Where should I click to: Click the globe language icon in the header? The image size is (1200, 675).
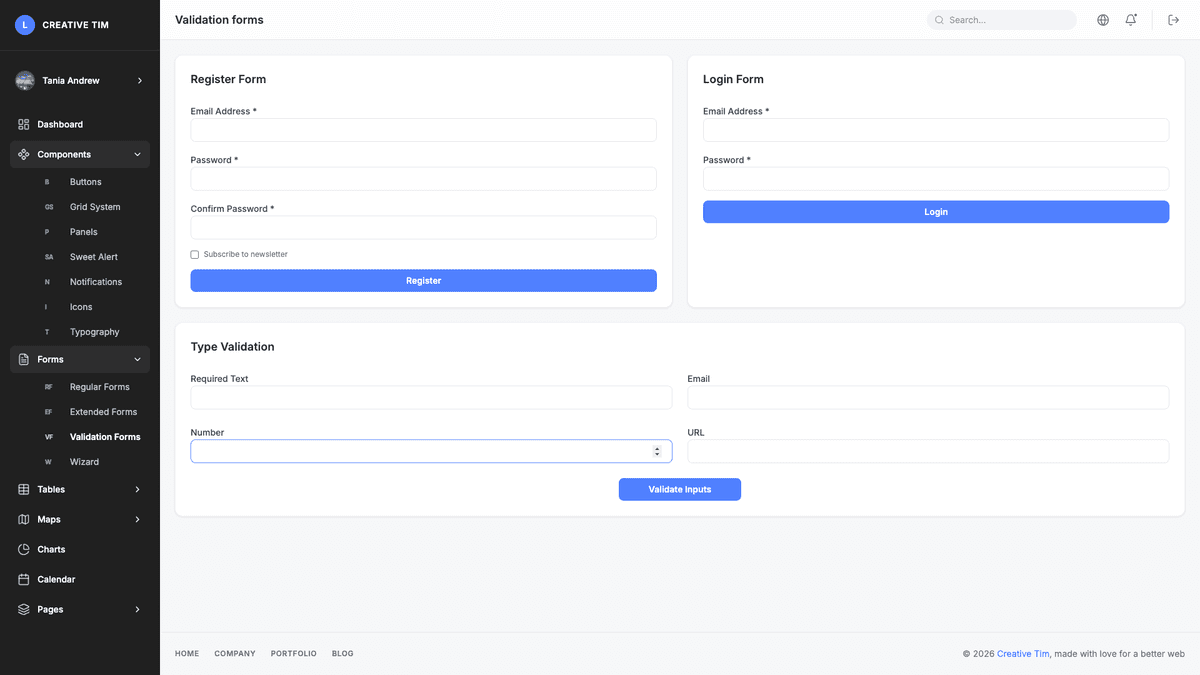click(x=1102, y=19)
